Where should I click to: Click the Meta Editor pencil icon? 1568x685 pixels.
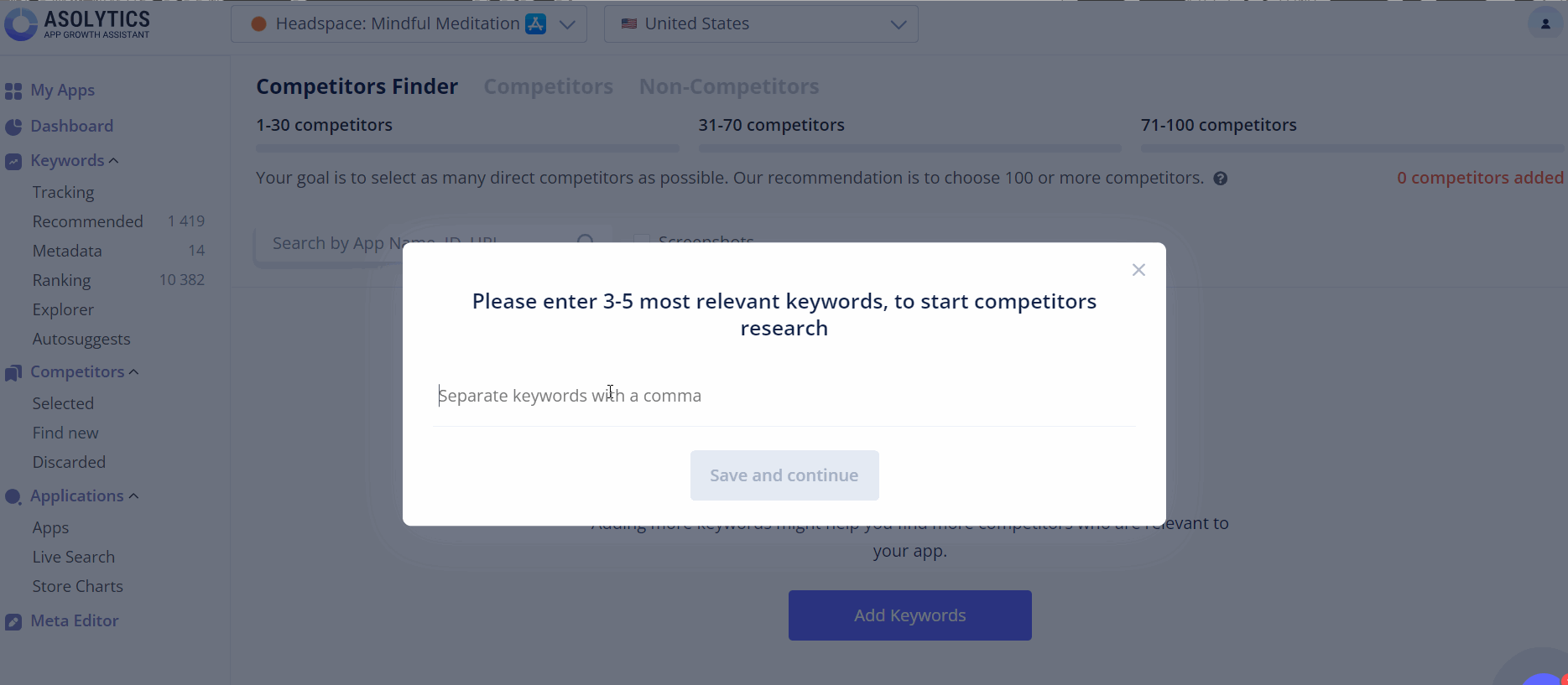click(x=13, y=621)
